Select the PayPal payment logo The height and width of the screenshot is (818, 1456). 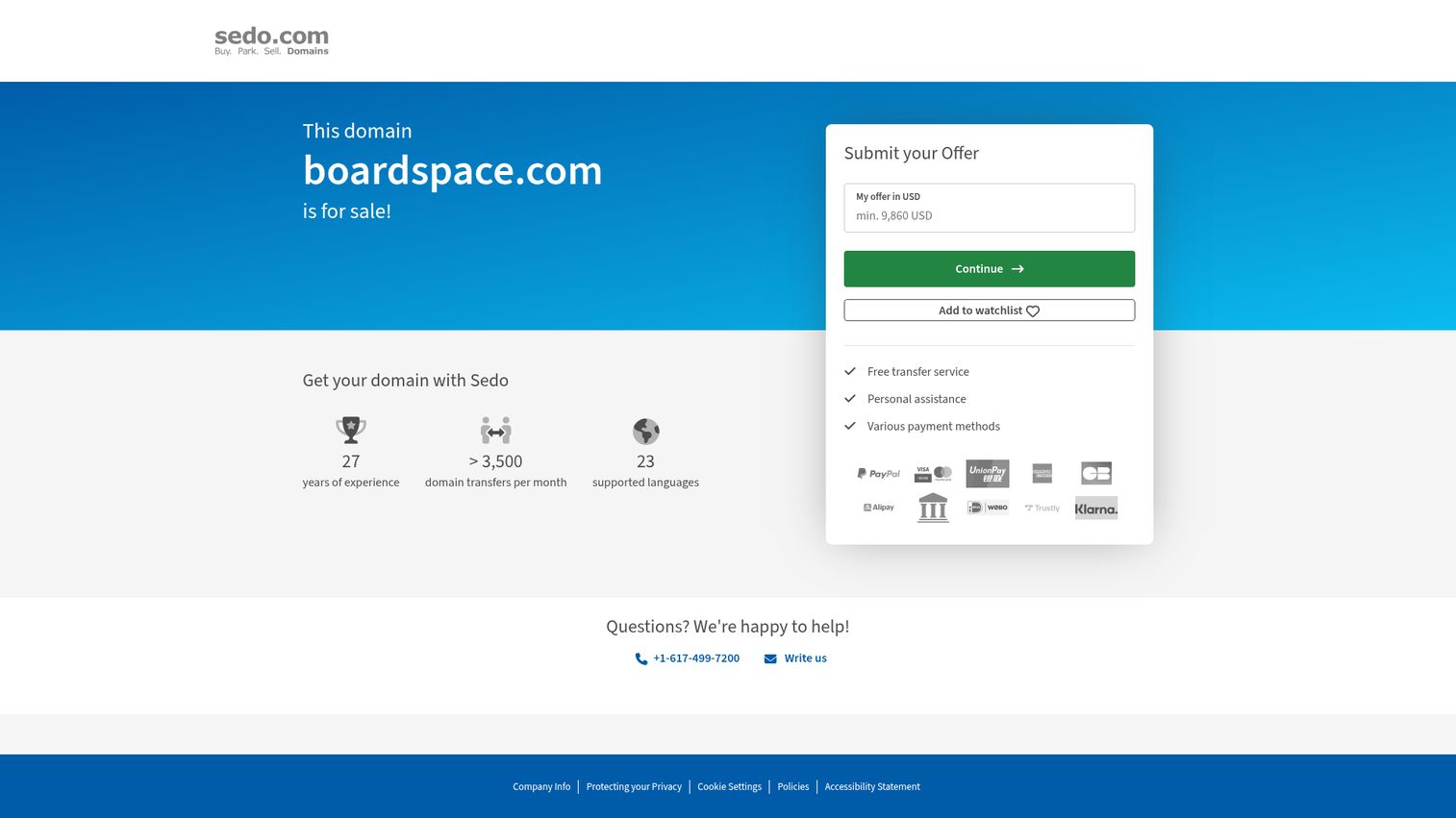pos(879,473)
